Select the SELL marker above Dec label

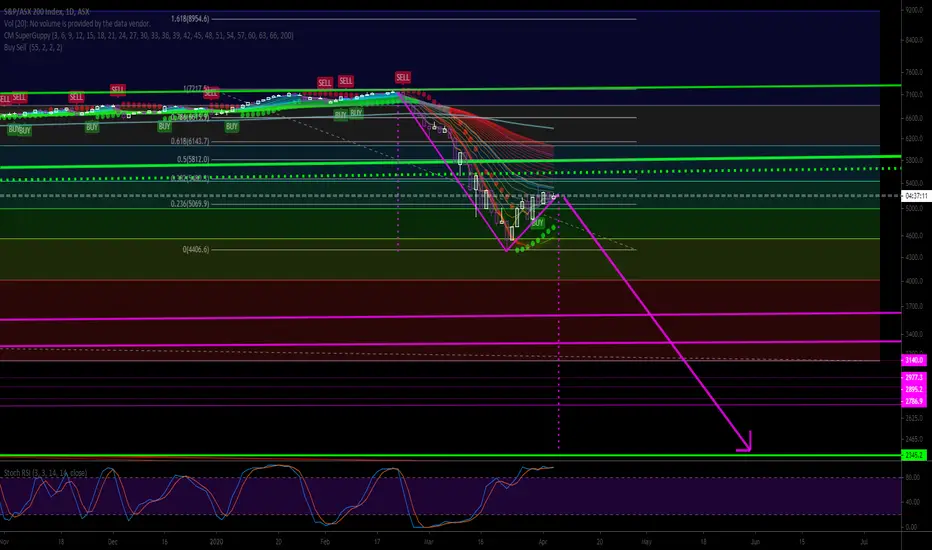click(x=118, y=90)
